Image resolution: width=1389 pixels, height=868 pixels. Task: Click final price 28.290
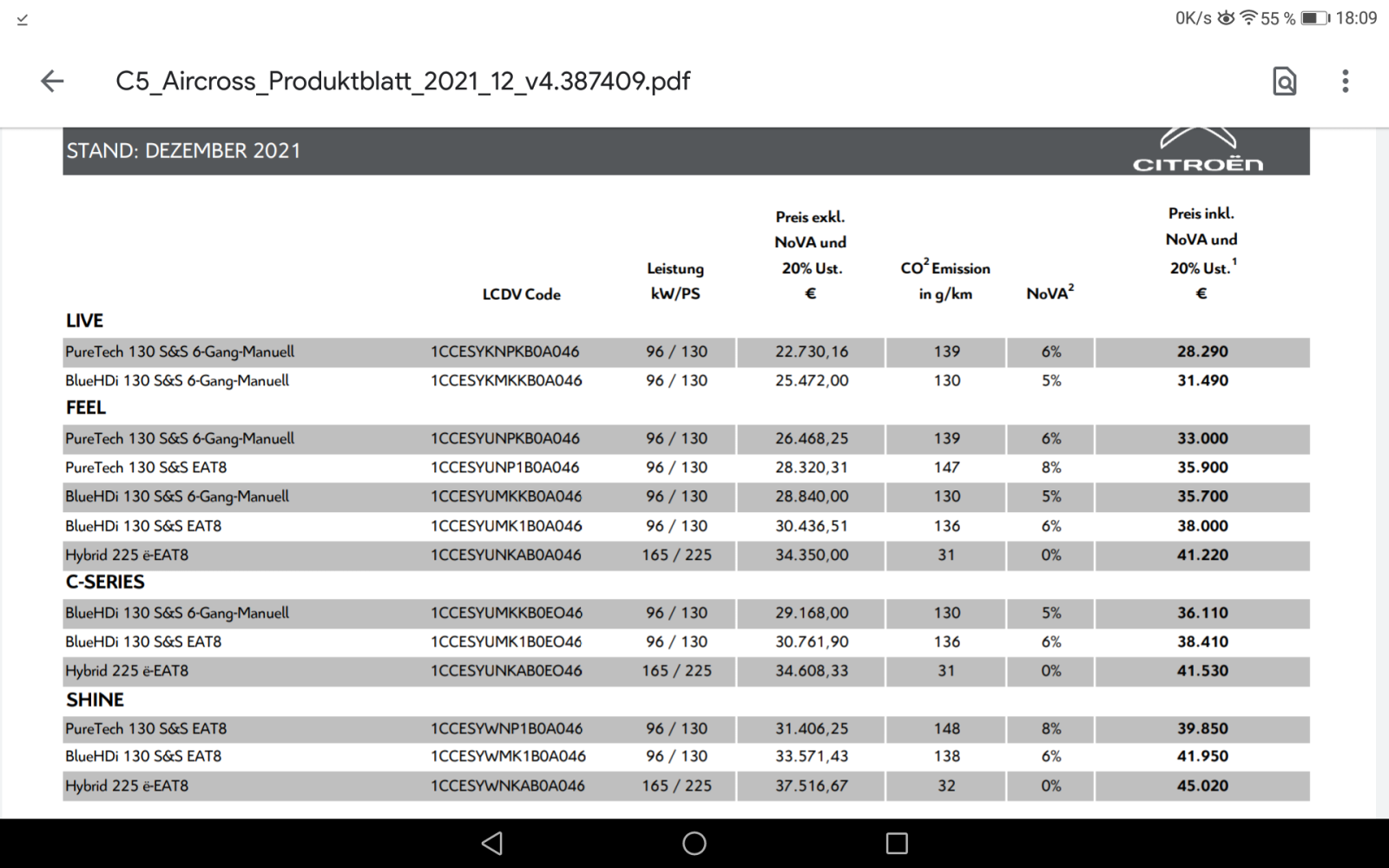(1202, 352)
